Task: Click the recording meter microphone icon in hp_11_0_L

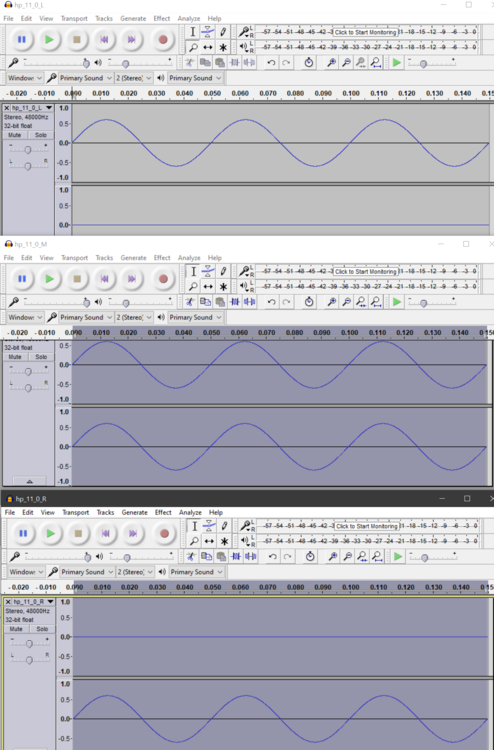Action: tap(243, 32)
